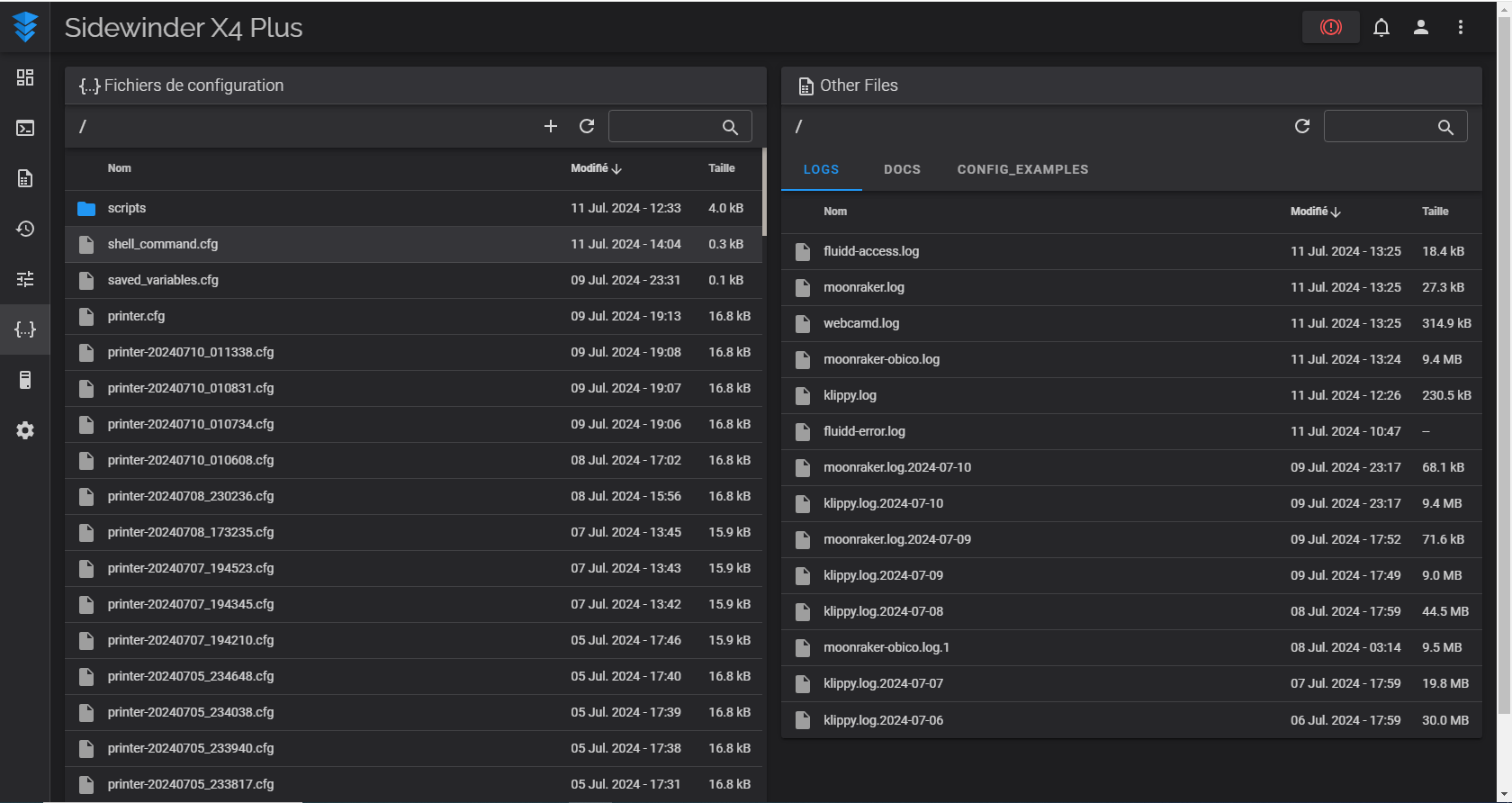Open moonraker.log.2024-07-09
Image resolution: width=1512 pixels, height=803 pixels.
pos(1131,539)
